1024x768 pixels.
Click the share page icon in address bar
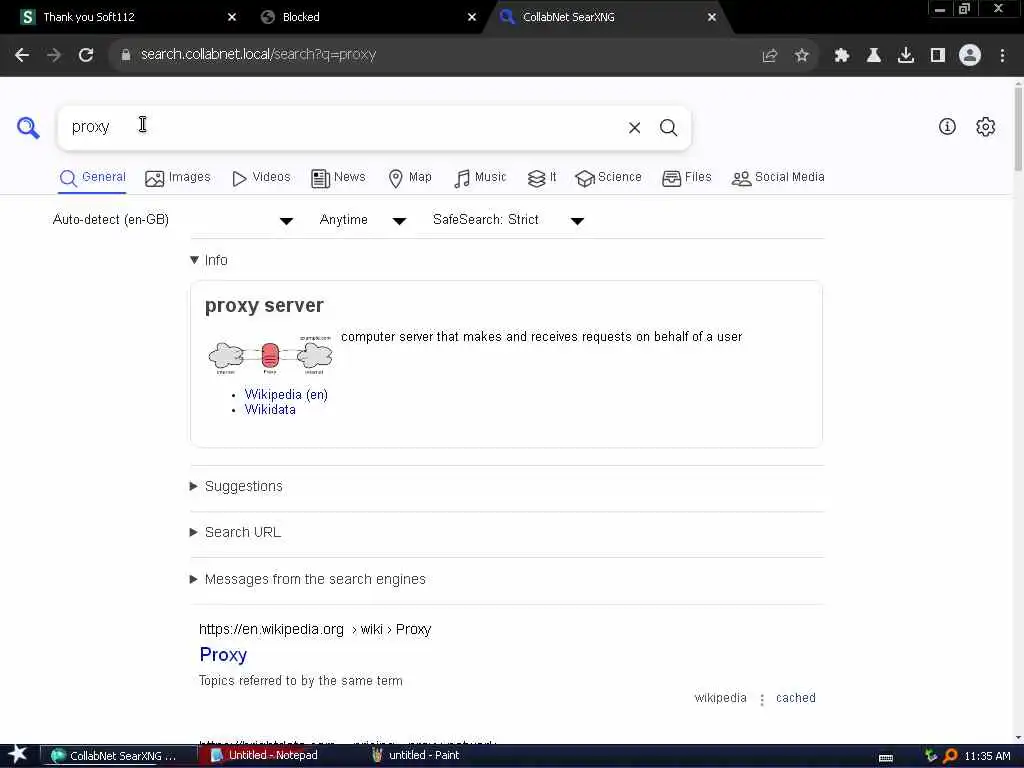point(770,56)
